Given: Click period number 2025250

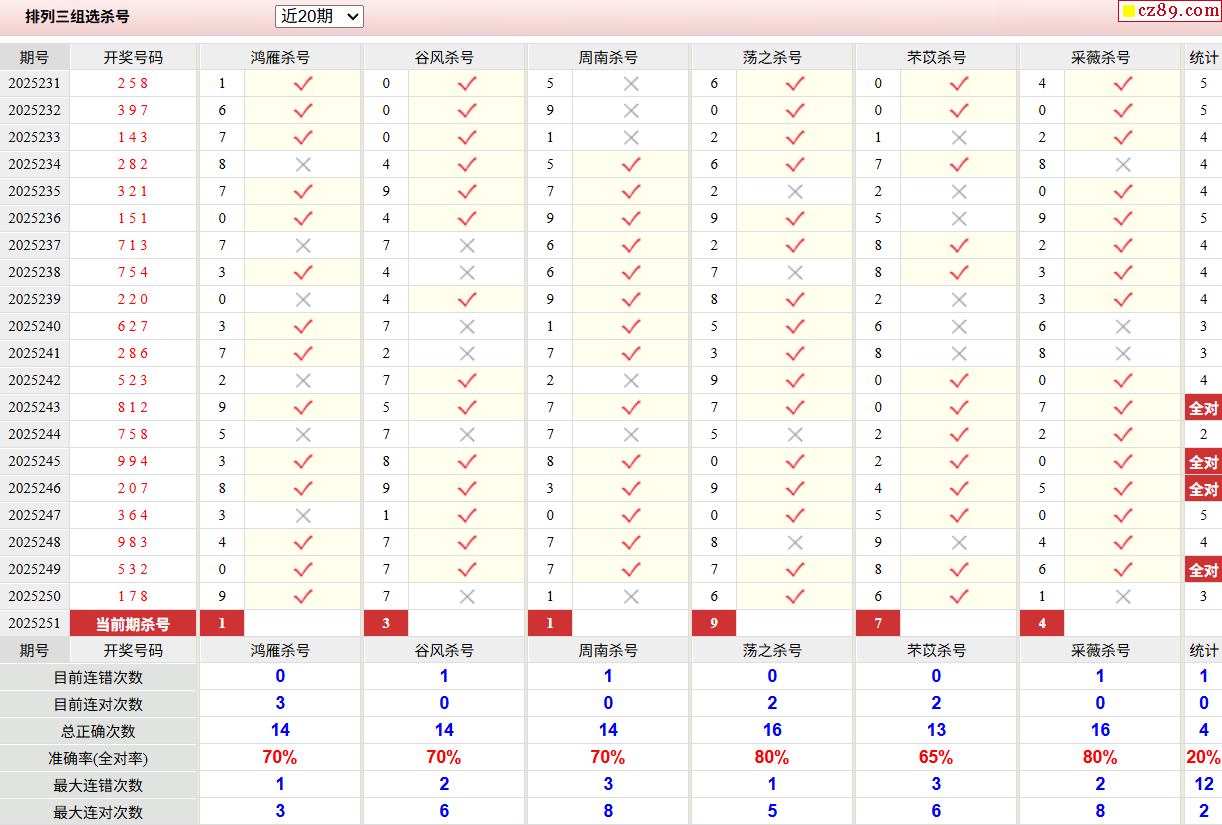Looking at the screenshot, I should 34,597.
